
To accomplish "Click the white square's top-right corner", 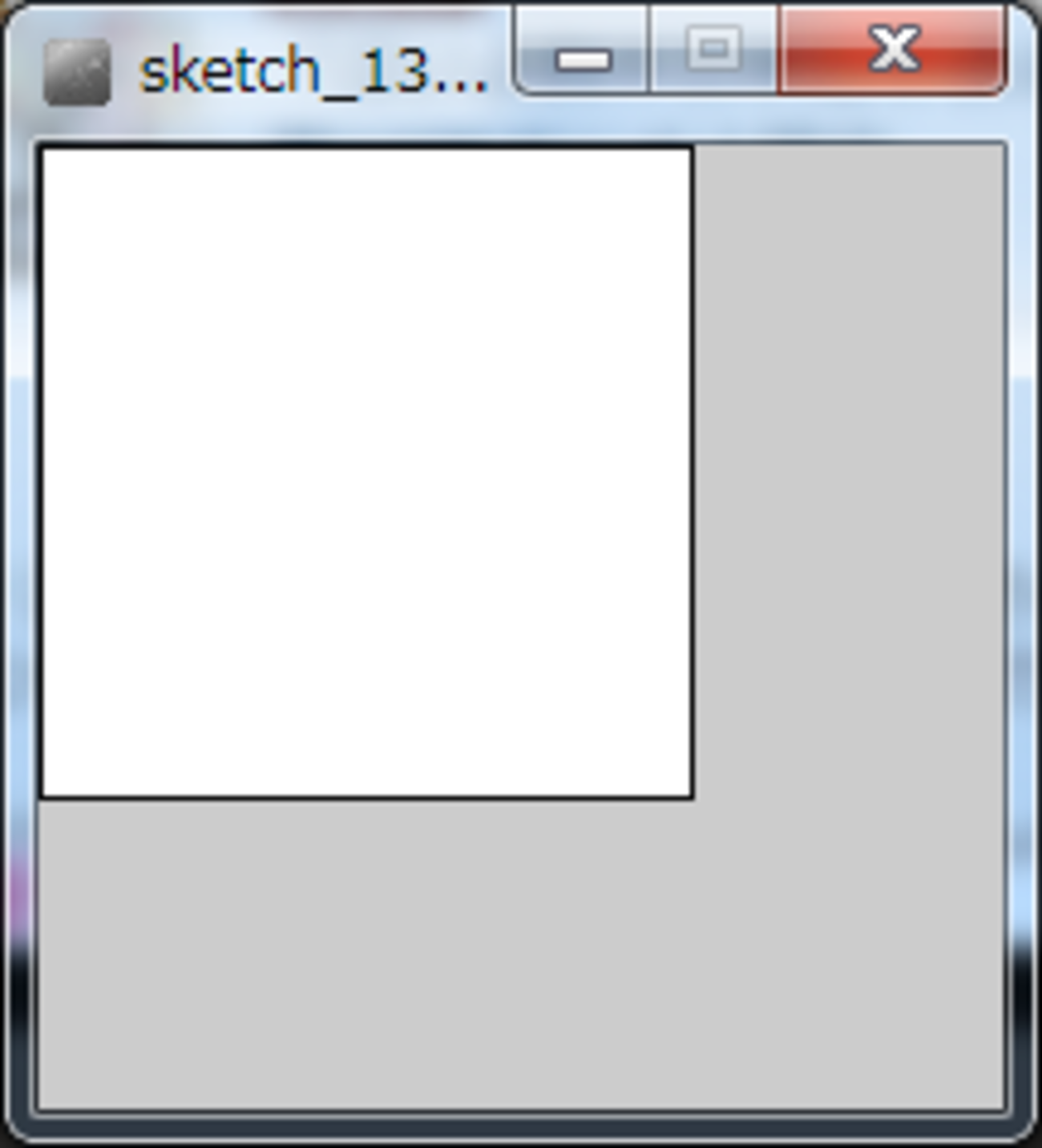I will 693,148.
